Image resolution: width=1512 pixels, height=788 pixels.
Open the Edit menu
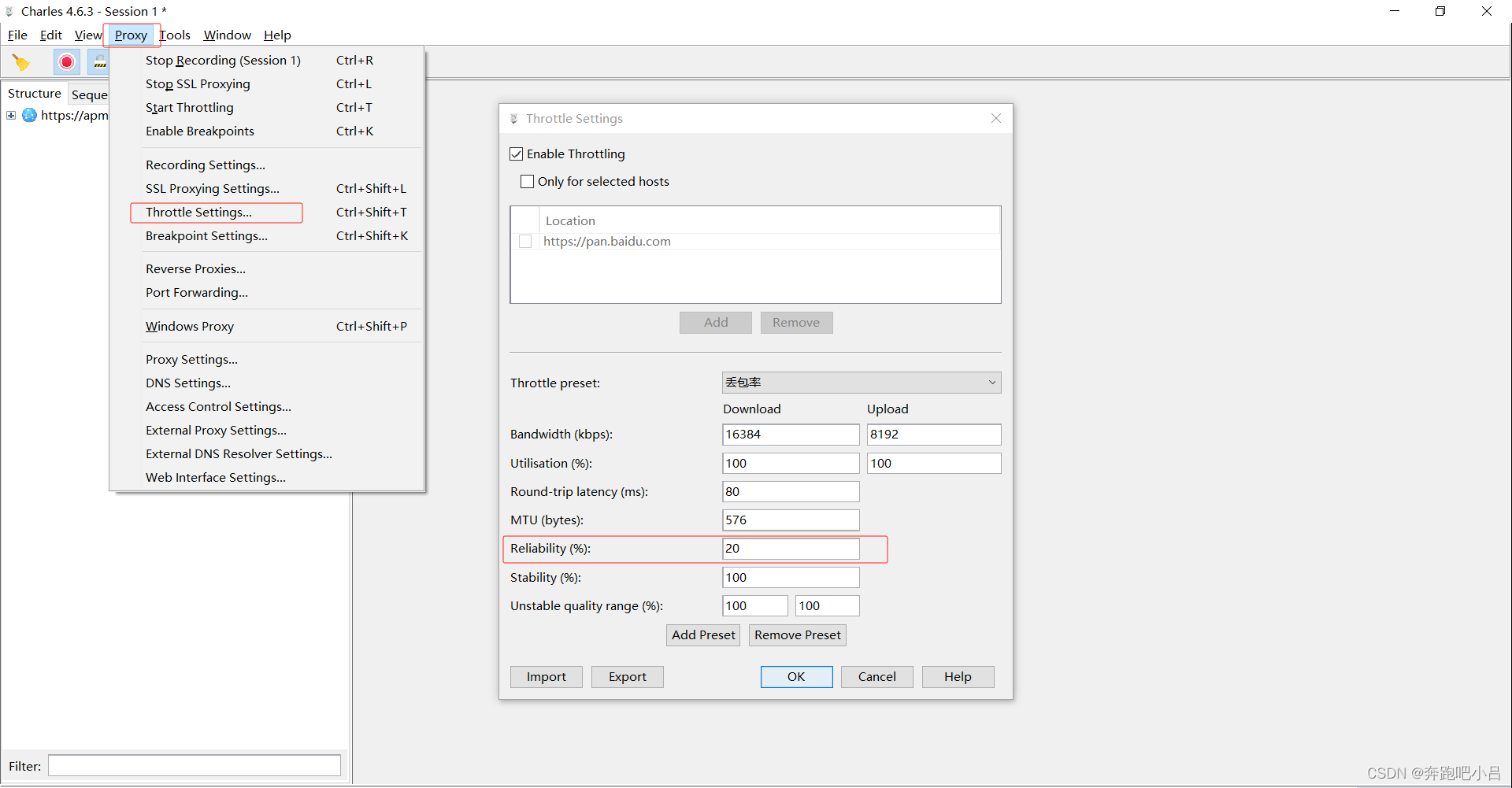51,35
